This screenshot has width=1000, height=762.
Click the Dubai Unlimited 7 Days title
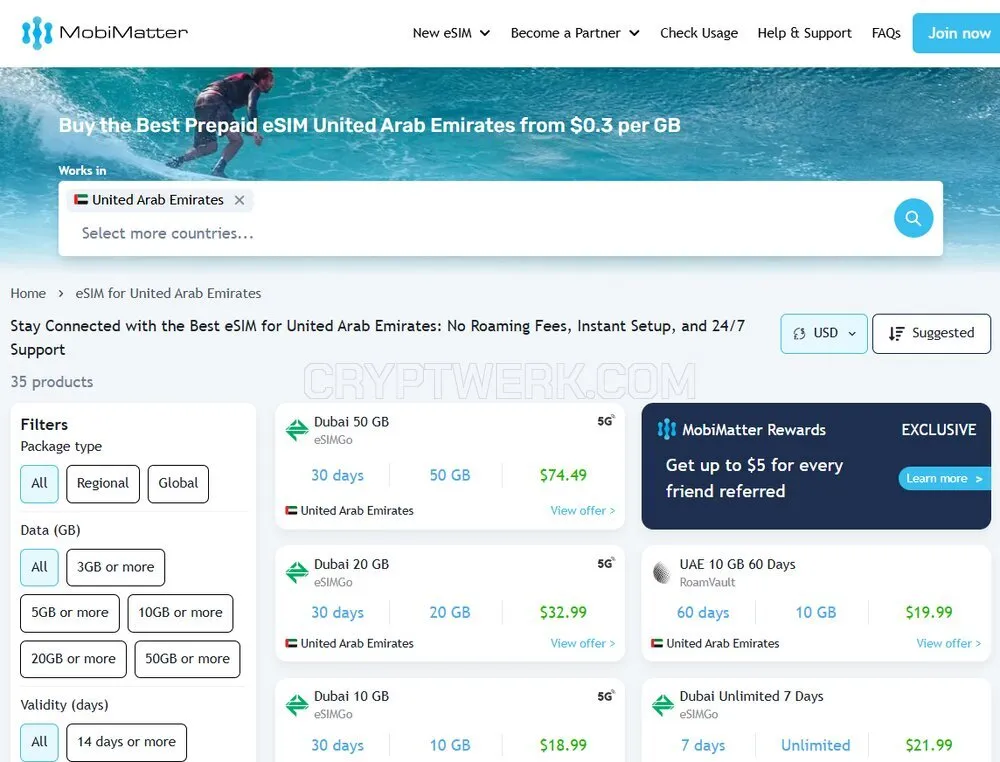tap(751, 696)
